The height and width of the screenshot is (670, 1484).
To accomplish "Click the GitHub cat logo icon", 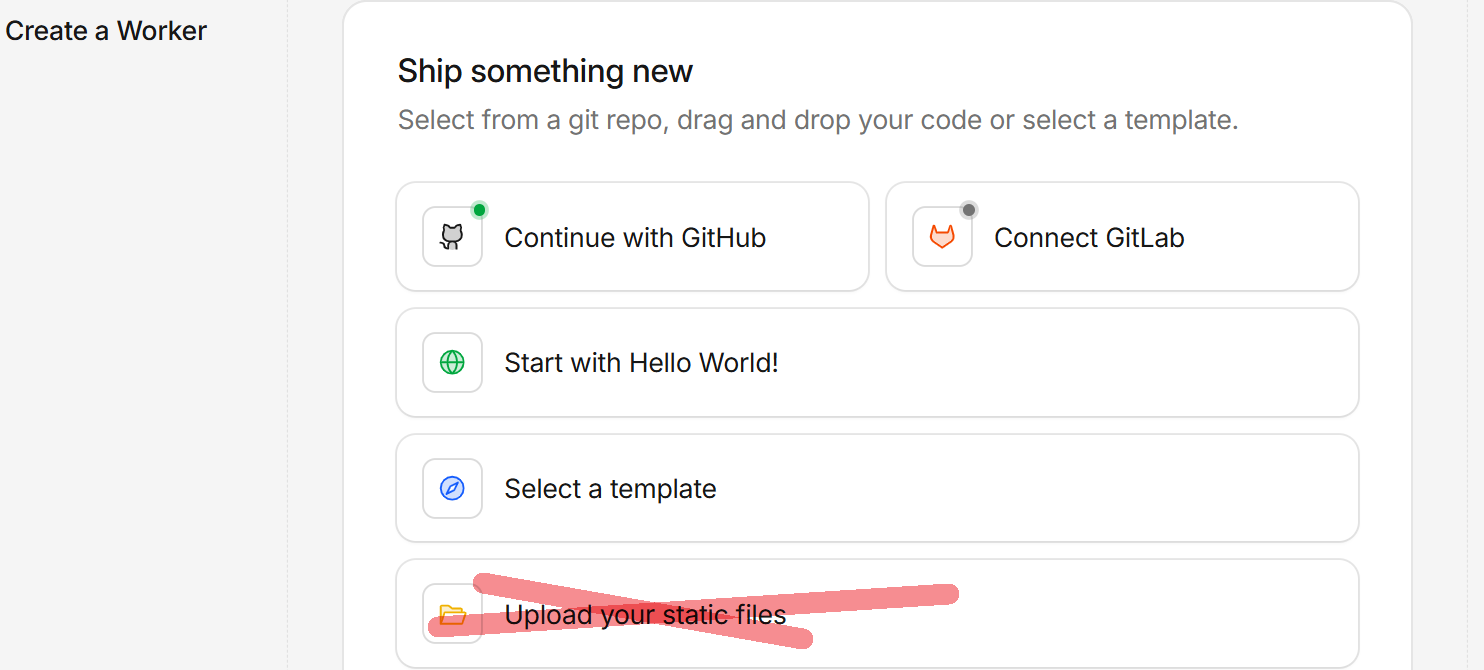I will [452, 237].
